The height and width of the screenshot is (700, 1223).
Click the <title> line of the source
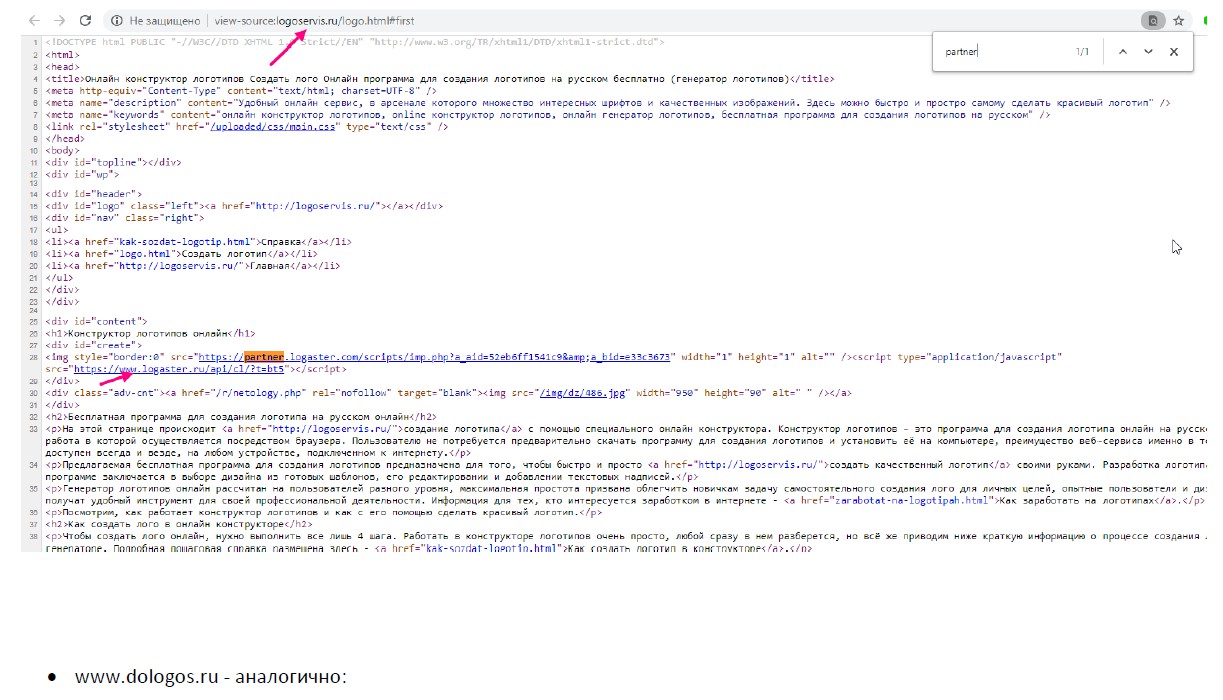click(x=440, y=78)
